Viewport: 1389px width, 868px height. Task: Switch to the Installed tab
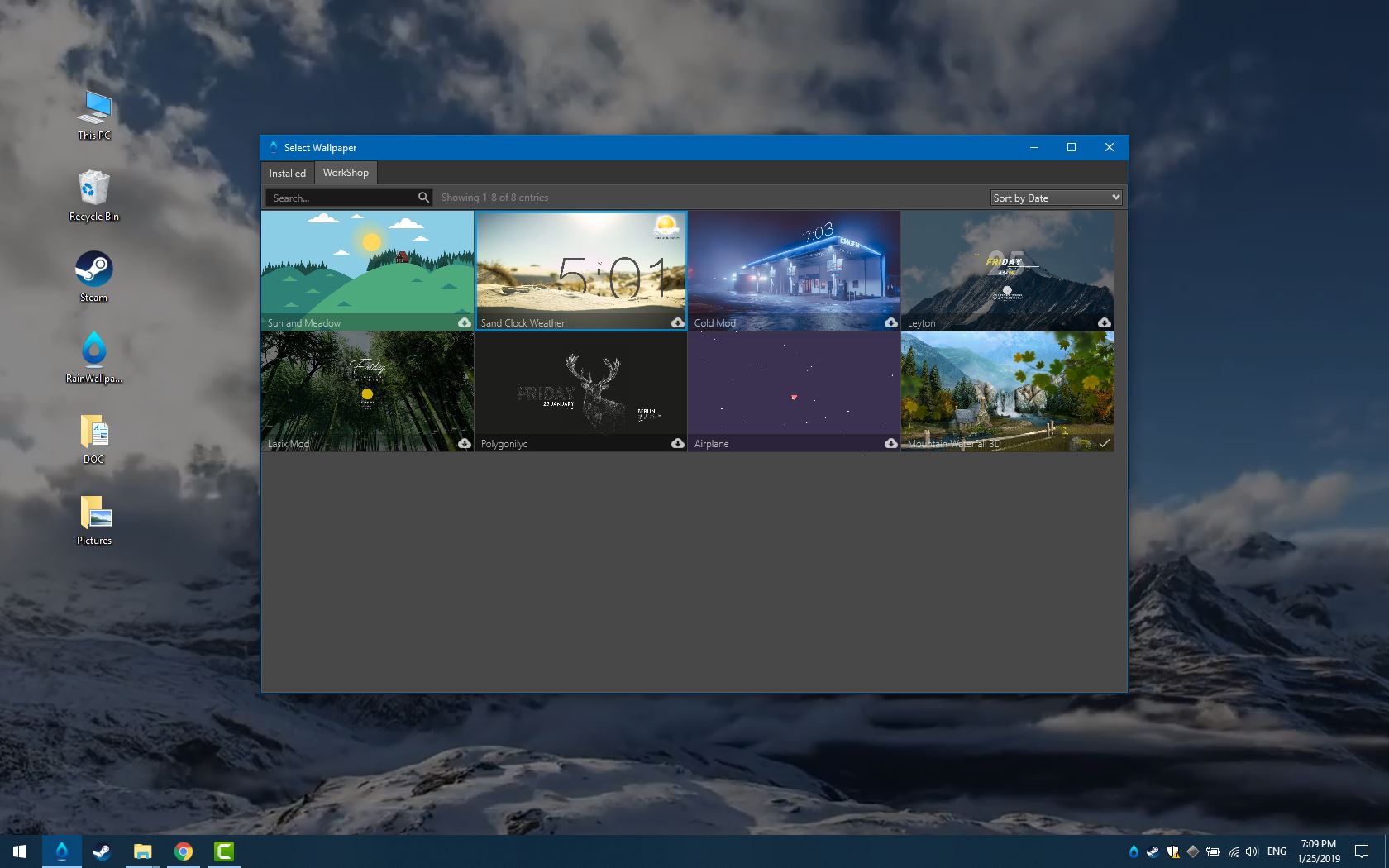(287, 173)
